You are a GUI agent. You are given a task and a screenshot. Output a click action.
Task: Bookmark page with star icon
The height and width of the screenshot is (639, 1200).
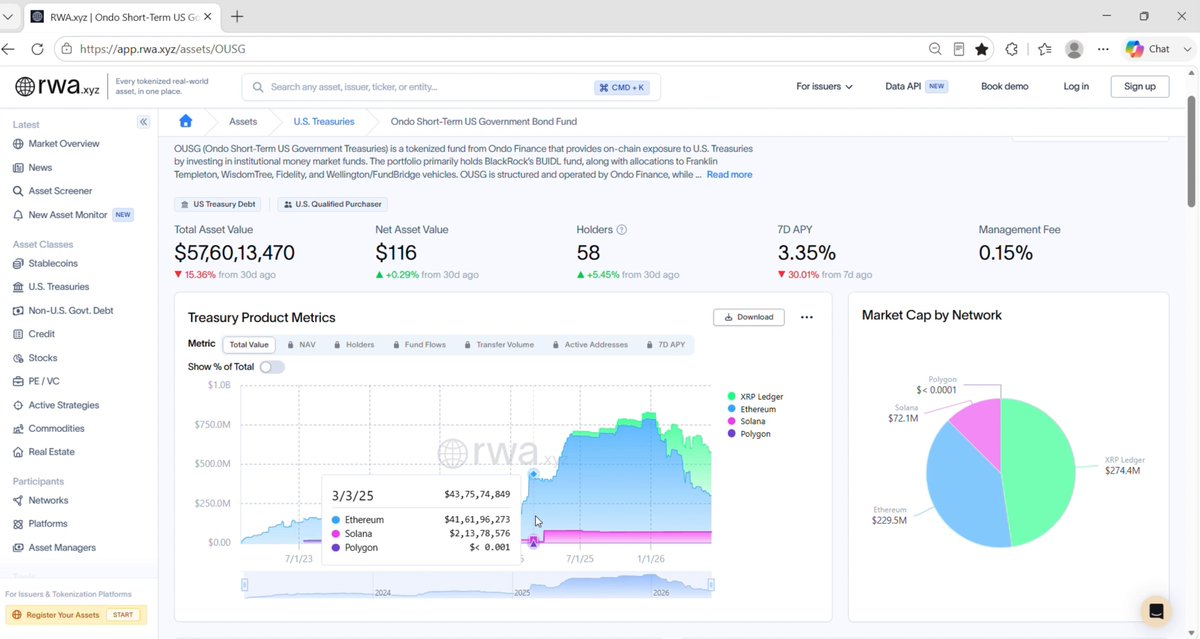coord(982,48)
